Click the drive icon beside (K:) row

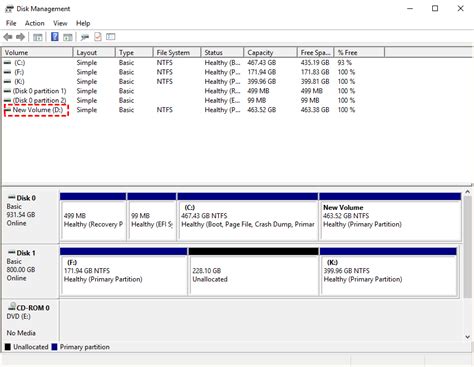[x=7, y=81]
